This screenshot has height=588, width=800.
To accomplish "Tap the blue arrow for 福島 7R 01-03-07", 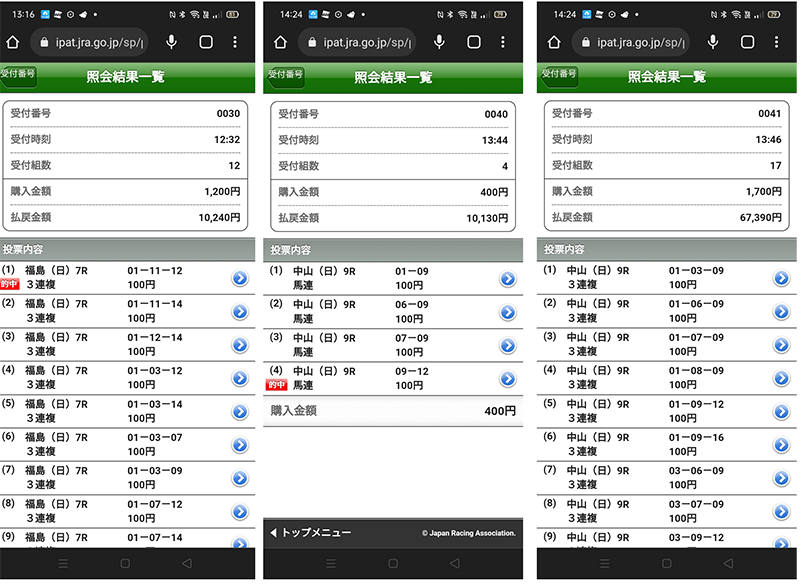I will click(x=239, y=445).
